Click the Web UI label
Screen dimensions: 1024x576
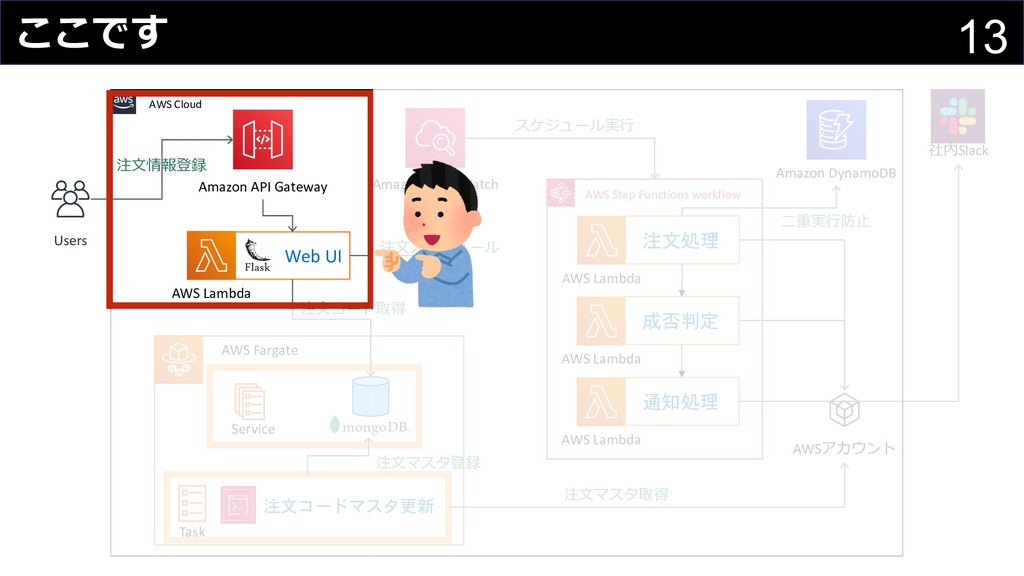(x=313, y=256)
